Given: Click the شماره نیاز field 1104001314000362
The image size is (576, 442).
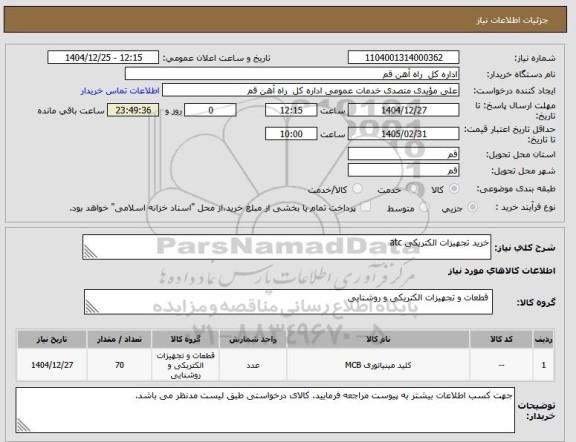Looking at the screenshot, I should [403, 58].
